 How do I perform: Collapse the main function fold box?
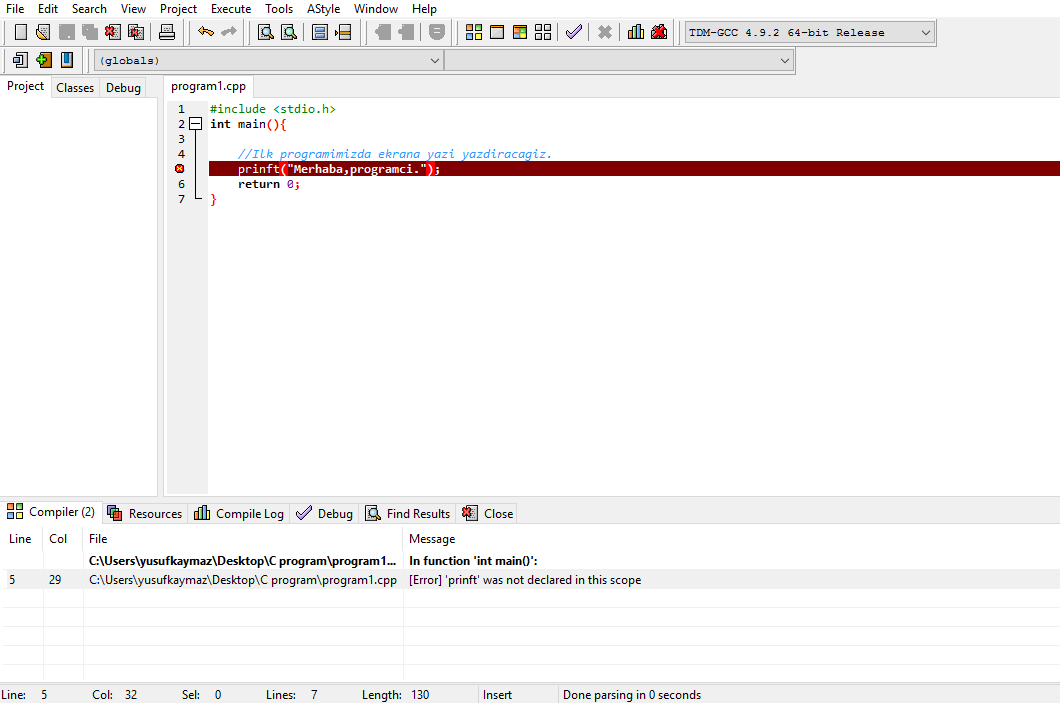coord(195,124)
